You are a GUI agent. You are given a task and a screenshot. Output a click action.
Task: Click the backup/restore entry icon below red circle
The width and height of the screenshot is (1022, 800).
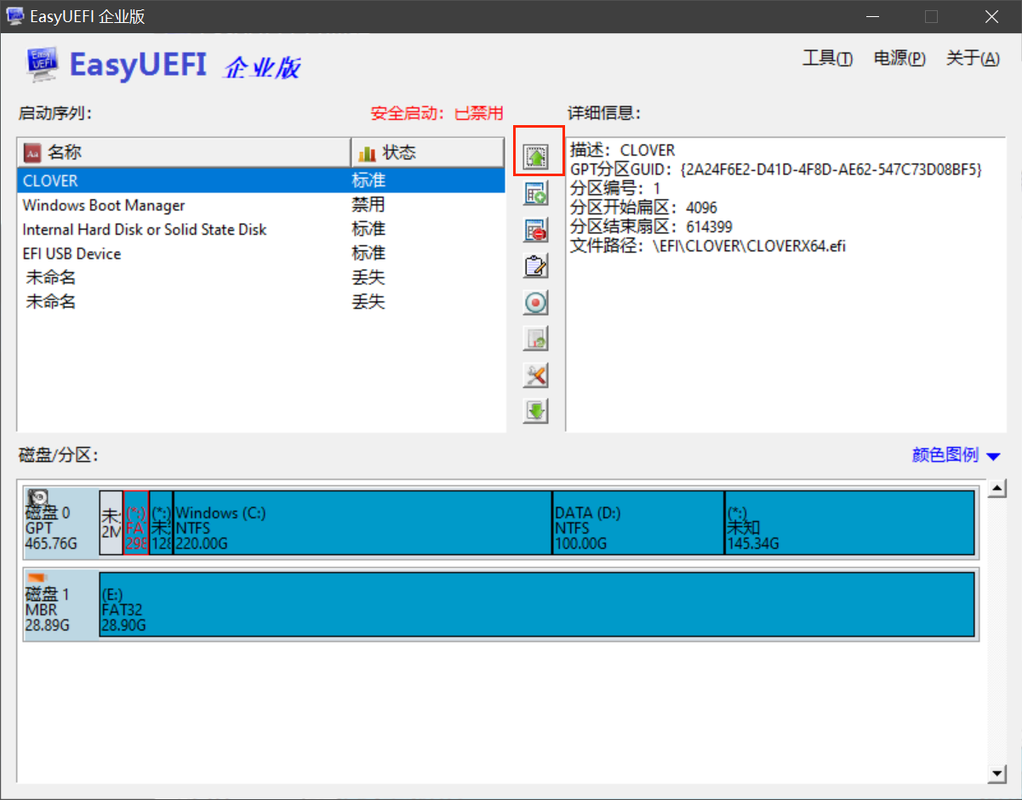coord(536,338)
